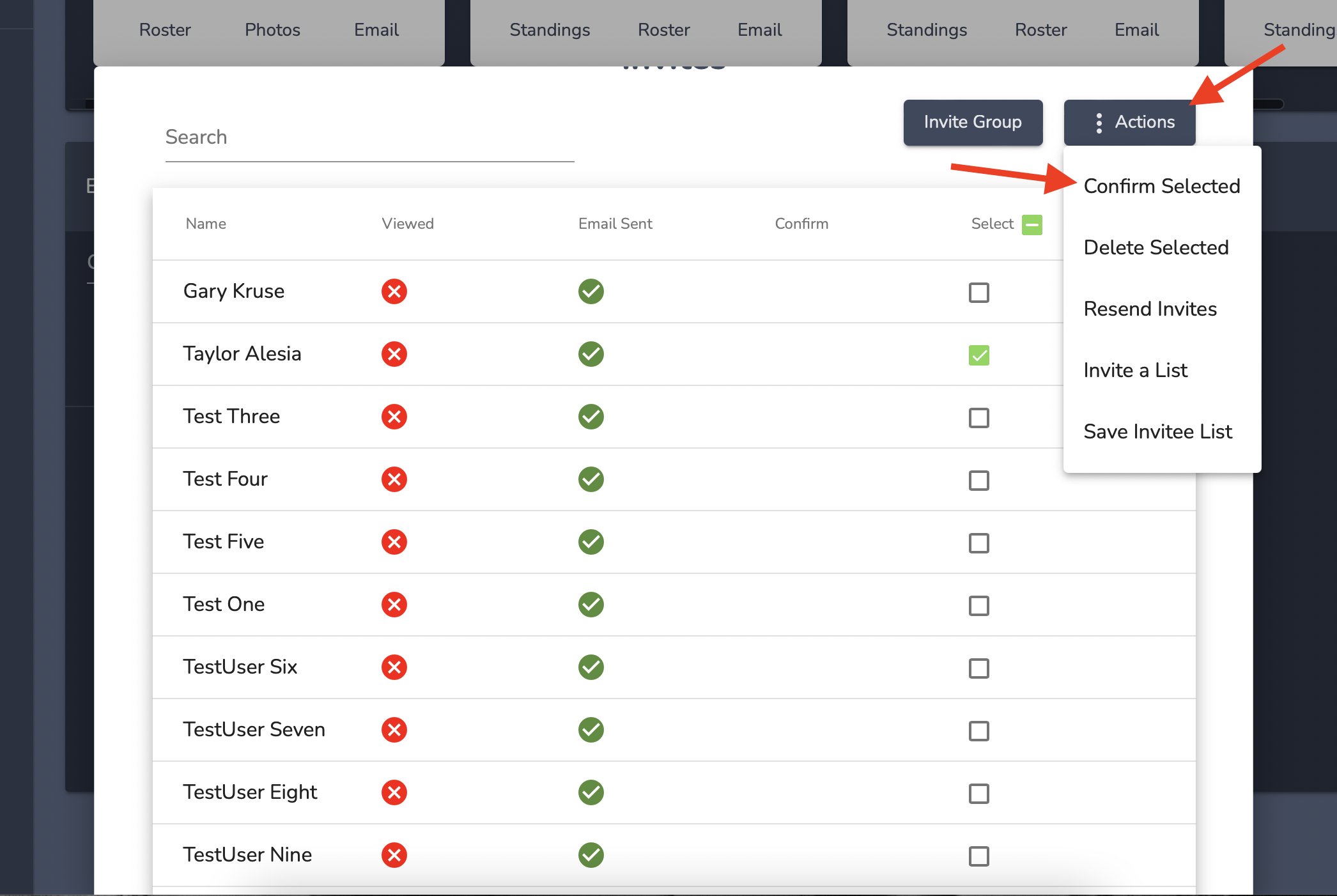1337x896 pixels.
Task: Click Gary Kruse's green email-sent check icon
Action: pyautogui.click(x=591, y=291)
